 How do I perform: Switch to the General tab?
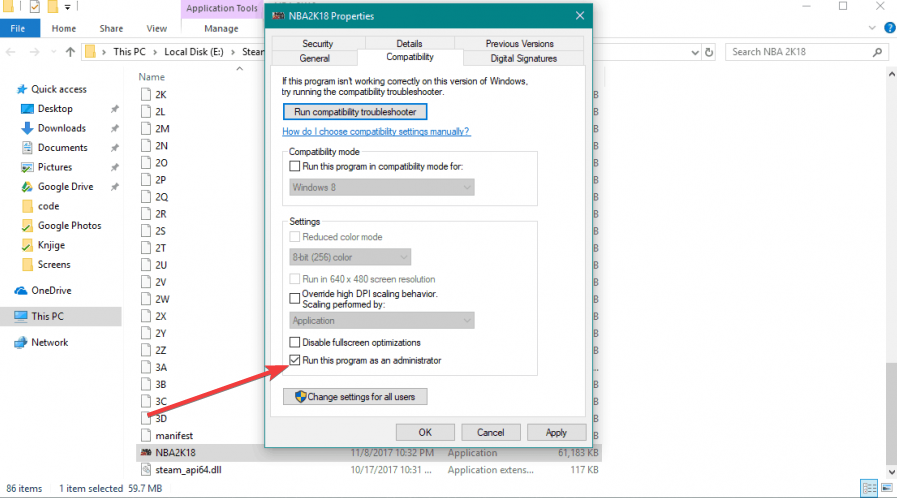point(315,58)
